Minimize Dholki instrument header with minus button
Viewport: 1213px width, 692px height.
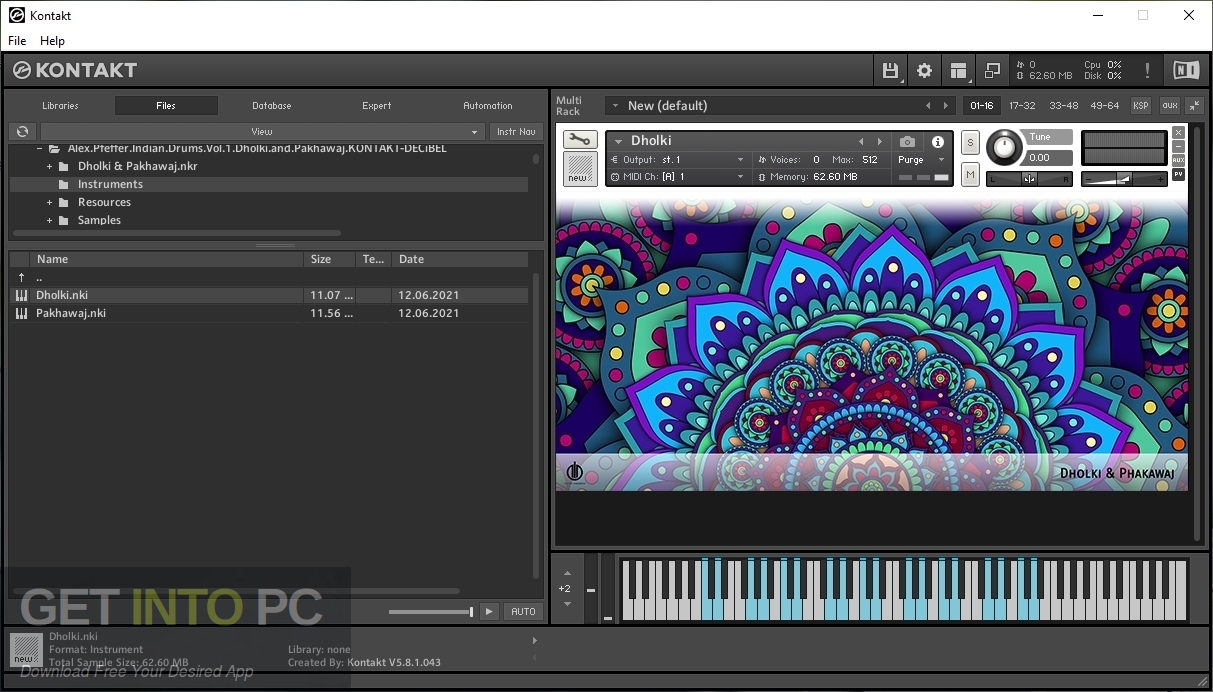tap(1178, 146)
